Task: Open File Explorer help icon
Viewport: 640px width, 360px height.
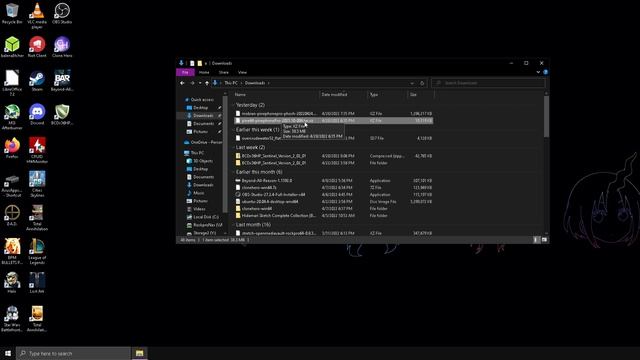Action: point(545,72)
